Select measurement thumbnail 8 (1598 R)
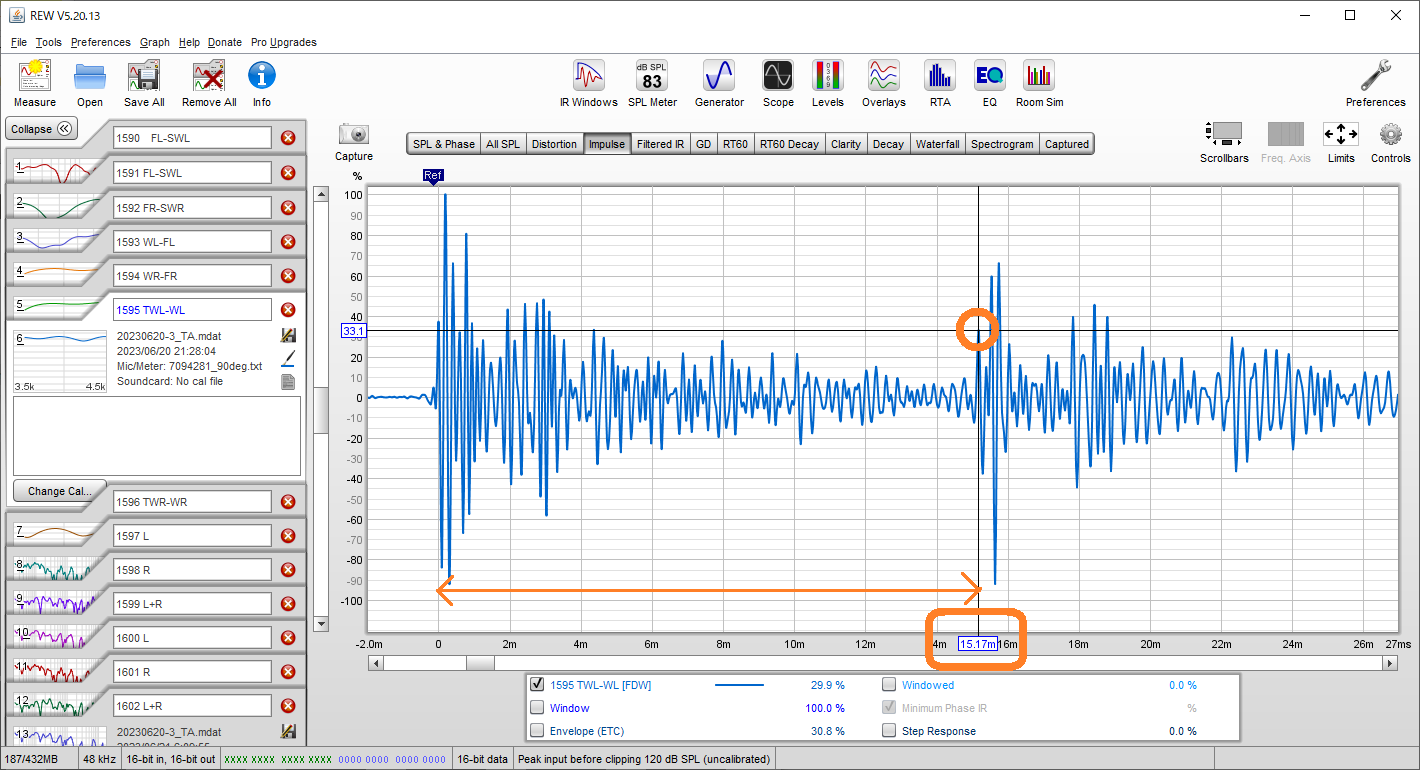The height and width of the screenshot is (770, 1420). (57, 570)
